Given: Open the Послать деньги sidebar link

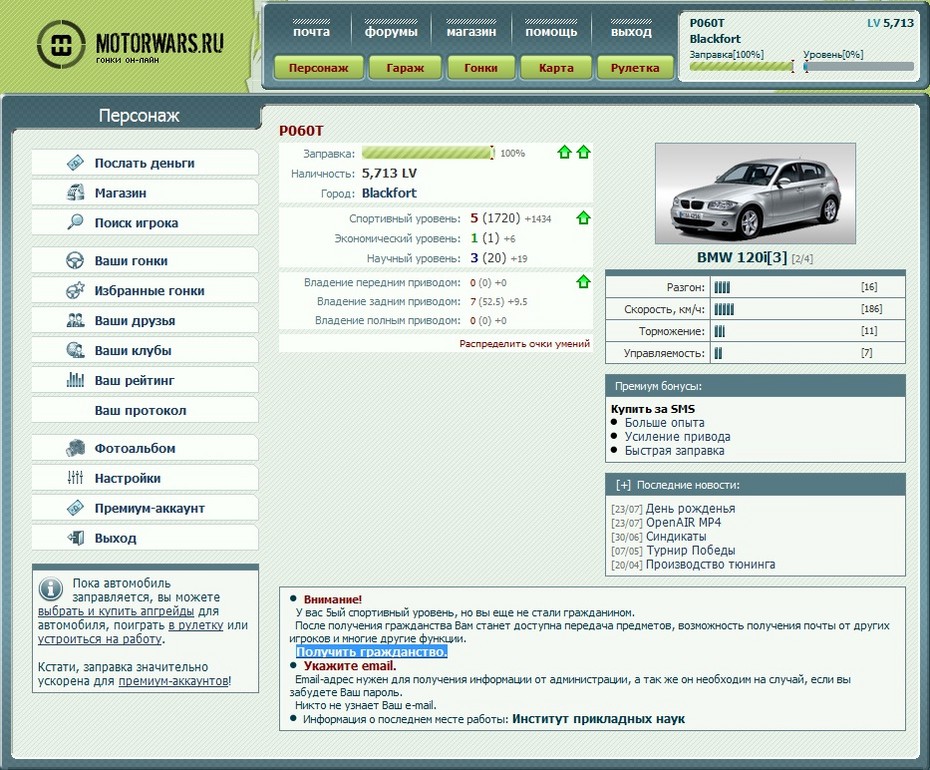Looking at the screenshot, I should pyautogui.click(x=145, y=163).
